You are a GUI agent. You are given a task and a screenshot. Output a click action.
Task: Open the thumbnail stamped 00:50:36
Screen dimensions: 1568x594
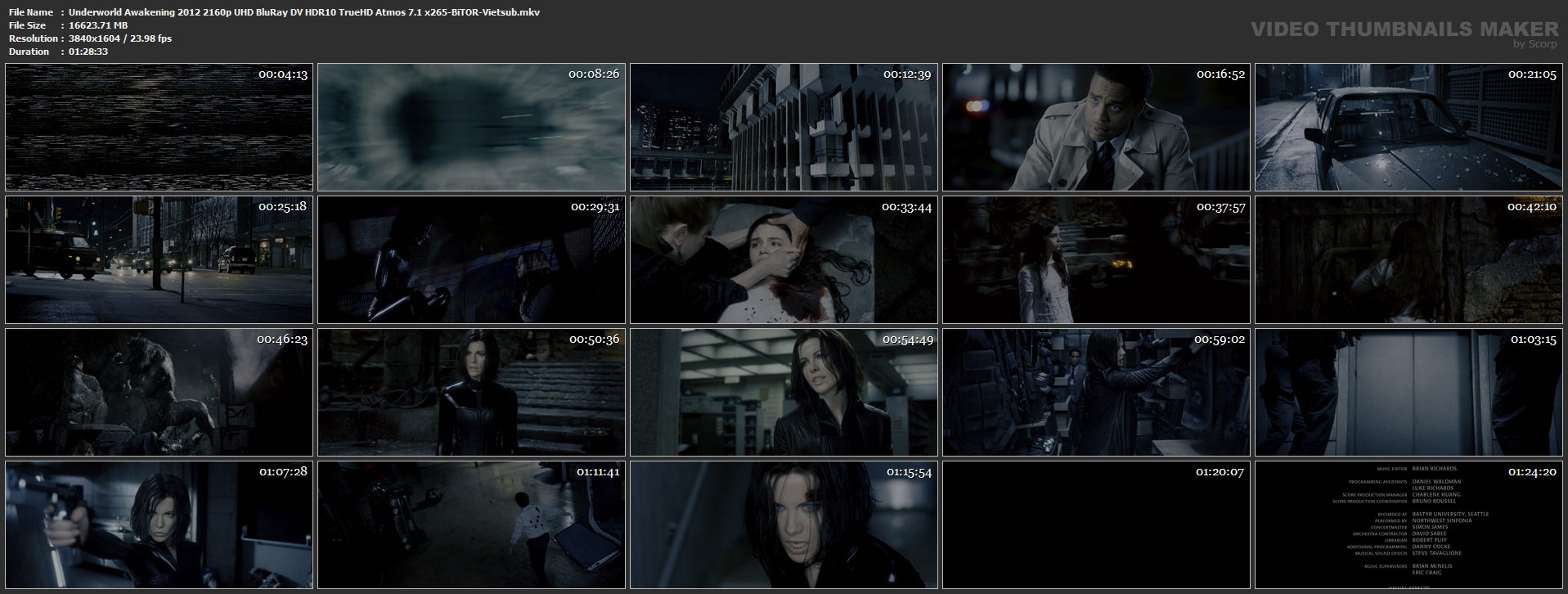tap(471, 393)
